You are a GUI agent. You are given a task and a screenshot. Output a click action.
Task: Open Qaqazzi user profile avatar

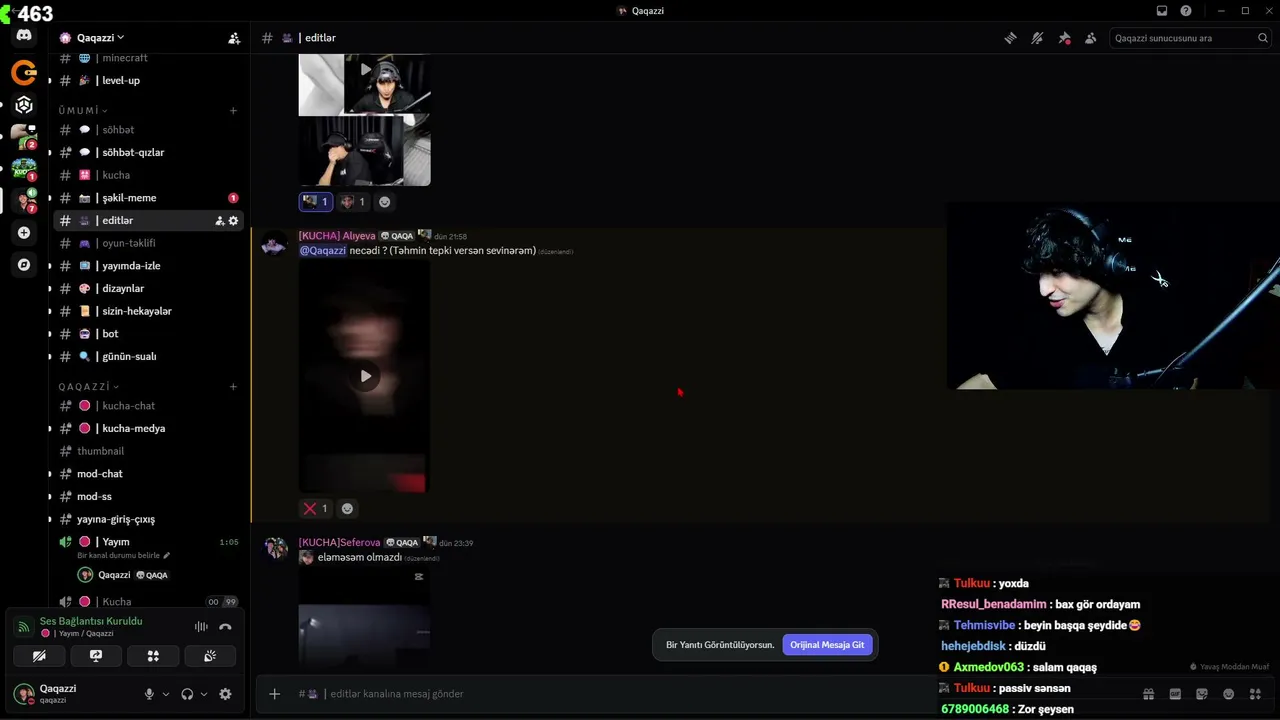point(24,694)
